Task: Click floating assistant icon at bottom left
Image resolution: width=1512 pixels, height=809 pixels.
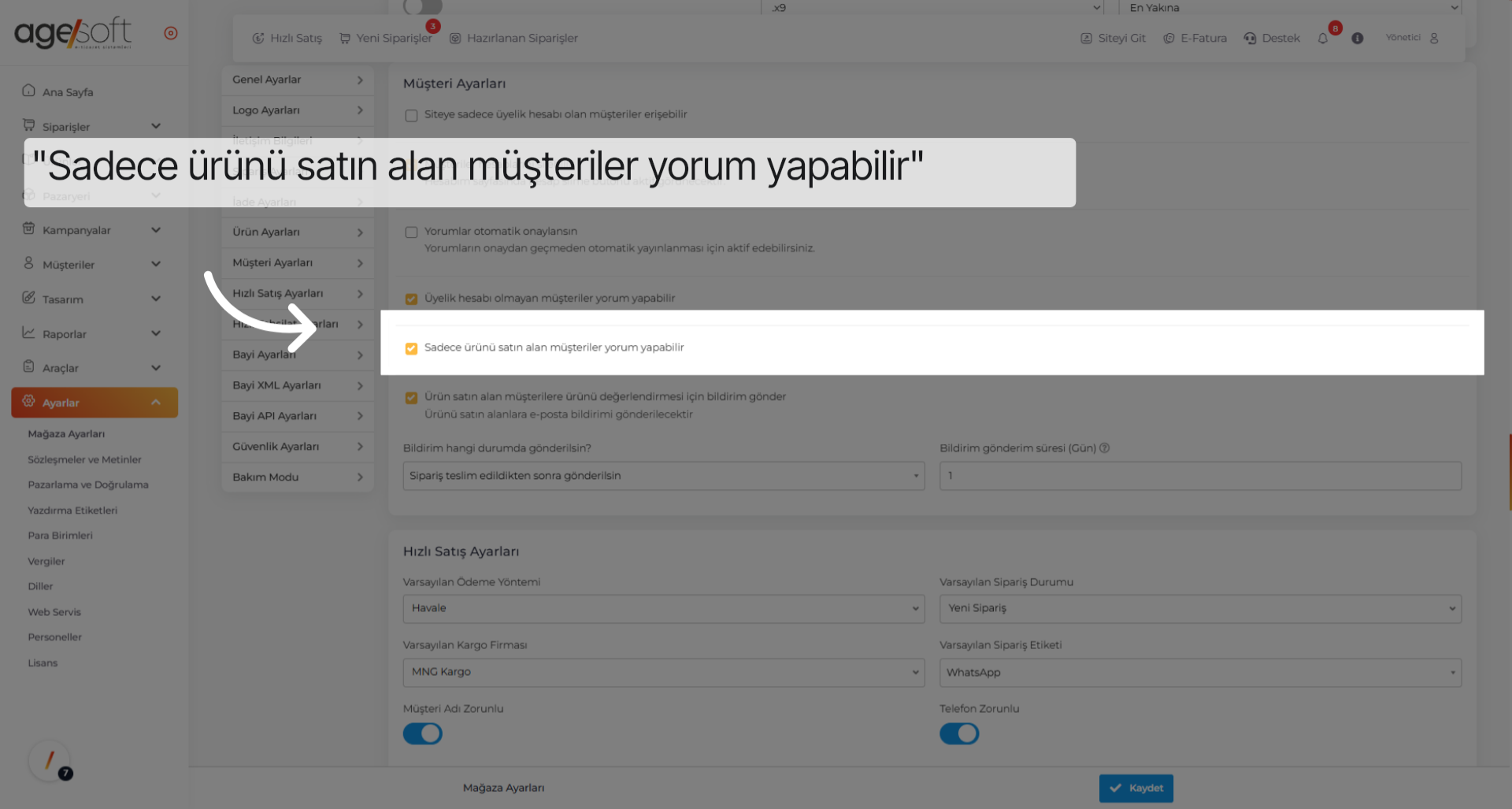Action: pos(50,761)
